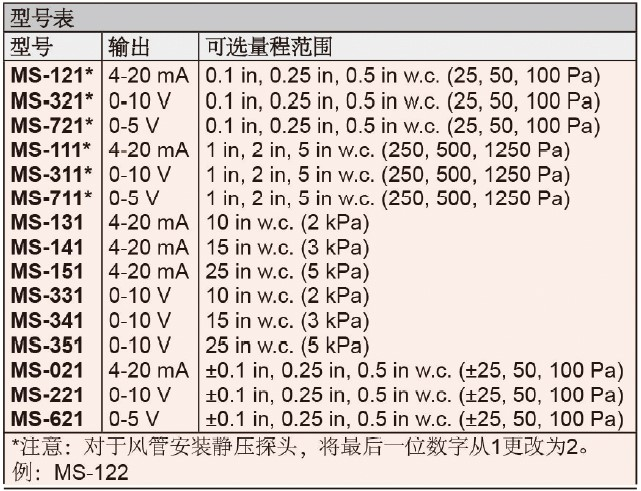Click 15 in w.c. (3 kPa) for MS-341
The image size is (641, 491).
tap(287, 321)
